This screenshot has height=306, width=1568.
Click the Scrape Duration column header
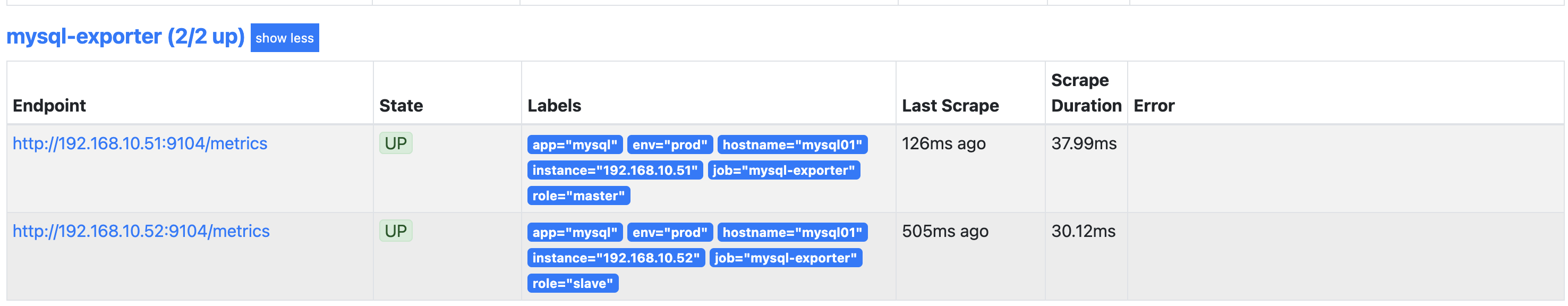coord(1086,93)
